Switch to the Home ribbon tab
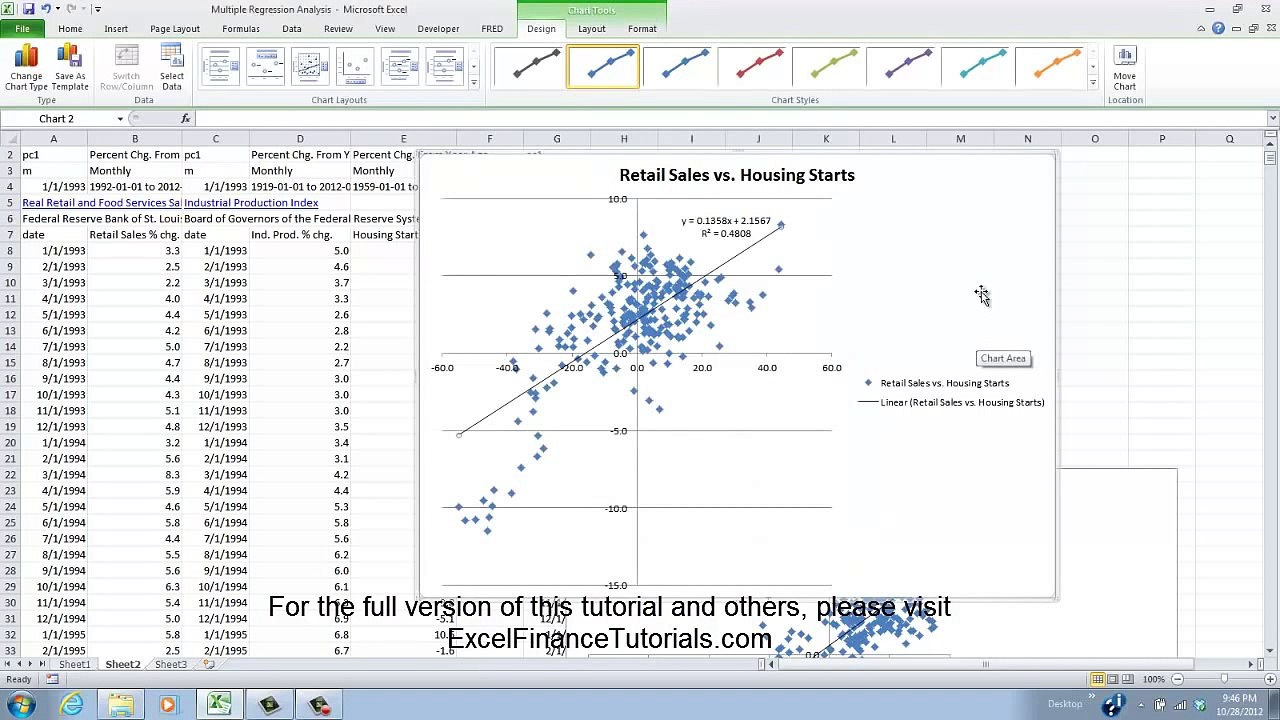The image size is (1280, 720). click(x=70, y=29)
